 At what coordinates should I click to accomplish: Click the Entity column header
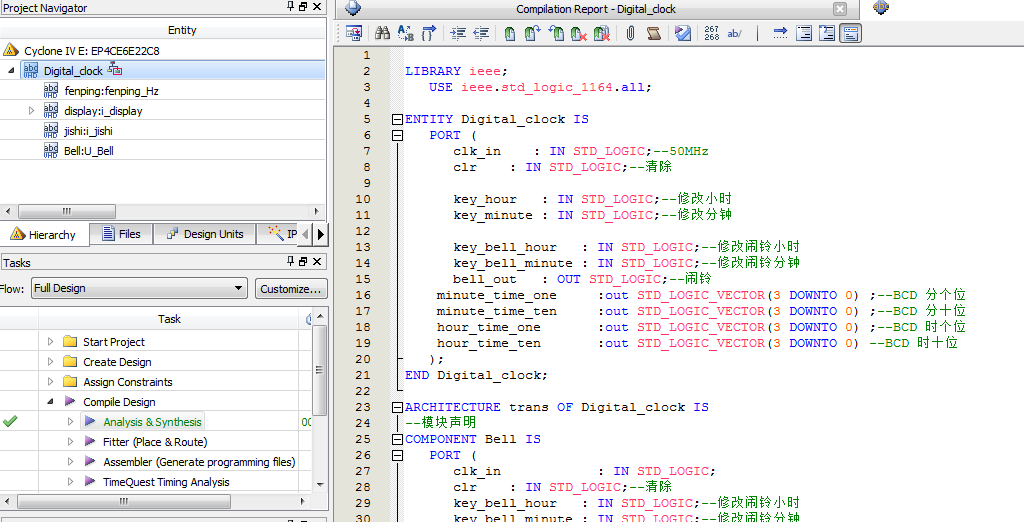point(182,30)
